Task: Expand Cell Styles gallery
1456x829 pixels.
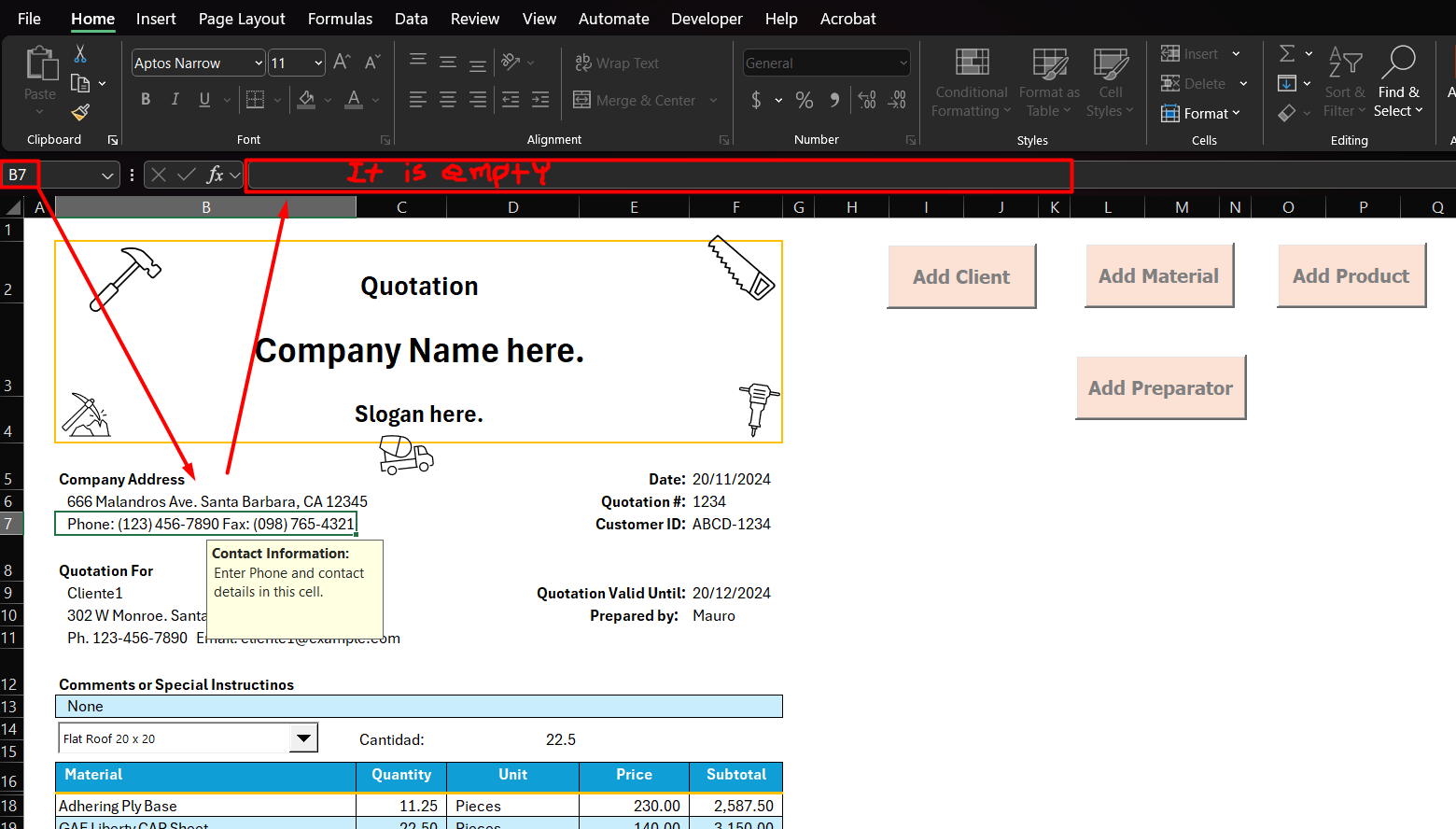Action: point(1110,83)
